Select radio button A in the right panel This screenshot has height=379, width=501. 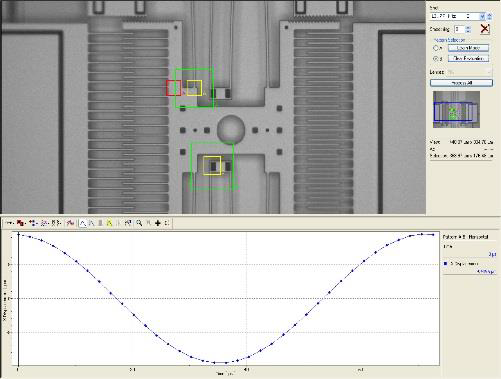point(436,48)
